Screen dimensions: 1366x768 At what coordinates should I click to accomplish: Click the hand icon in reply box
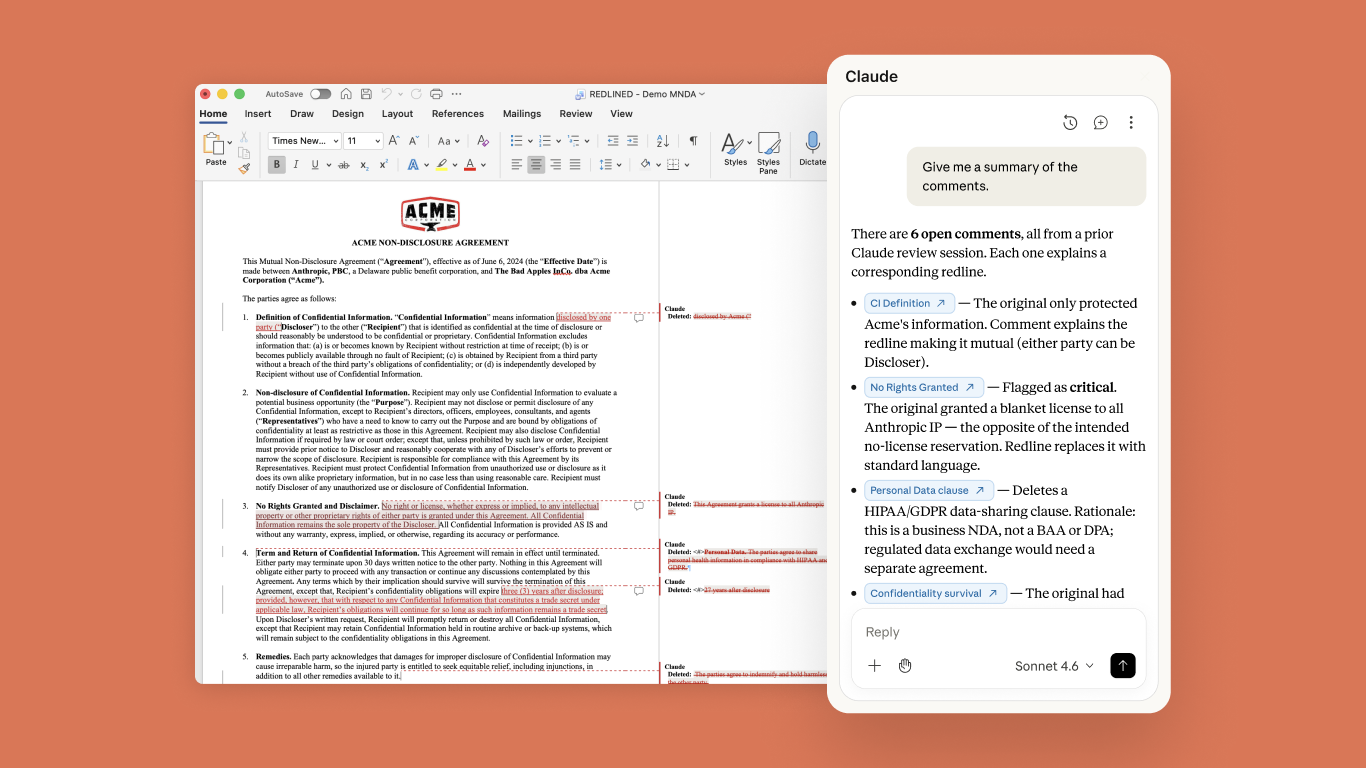click(905, 666)
